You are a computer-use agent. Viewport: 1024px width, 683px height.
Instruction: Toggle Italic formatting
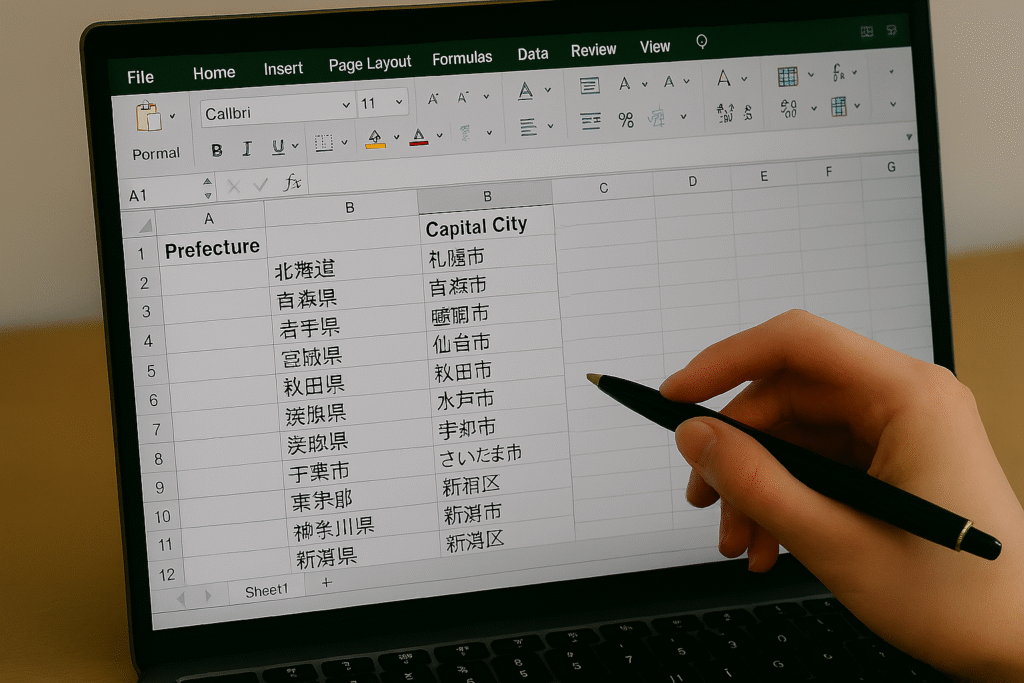coord(246,149)
